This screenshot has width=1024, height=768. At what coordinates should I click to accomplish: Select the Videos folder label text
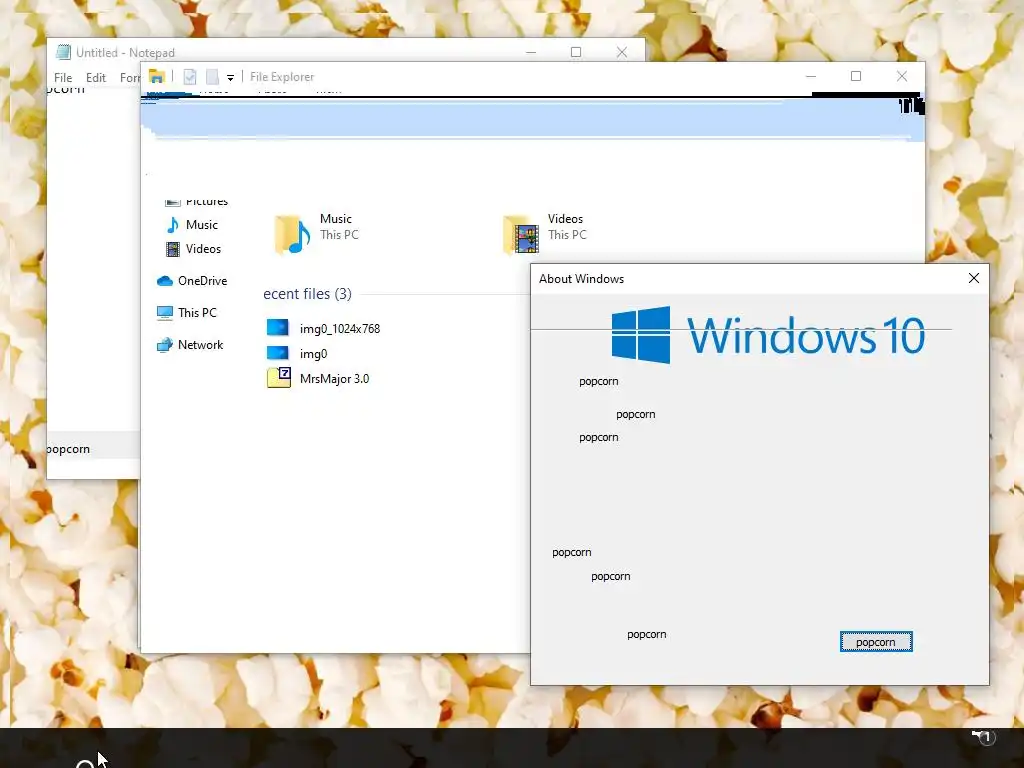pyautogui.click(x=566, y=219)
